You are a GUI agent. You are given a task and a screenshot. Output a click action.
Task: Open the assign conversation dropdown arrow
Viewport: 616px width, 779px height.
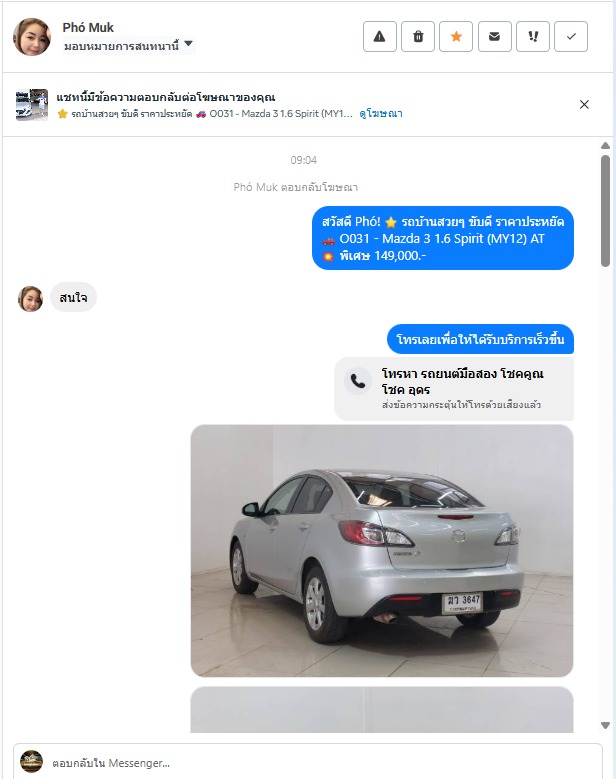click(x=188, y=44)
